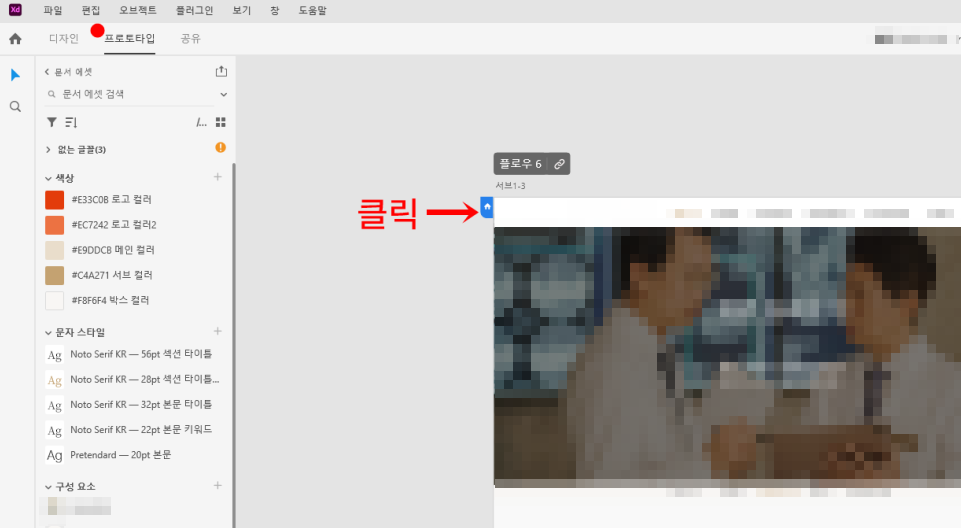This screenshot has width=961, height=528.
Task: Select the #E9DDCB 메인 컬러 swatch
Action: pos(55,251)
